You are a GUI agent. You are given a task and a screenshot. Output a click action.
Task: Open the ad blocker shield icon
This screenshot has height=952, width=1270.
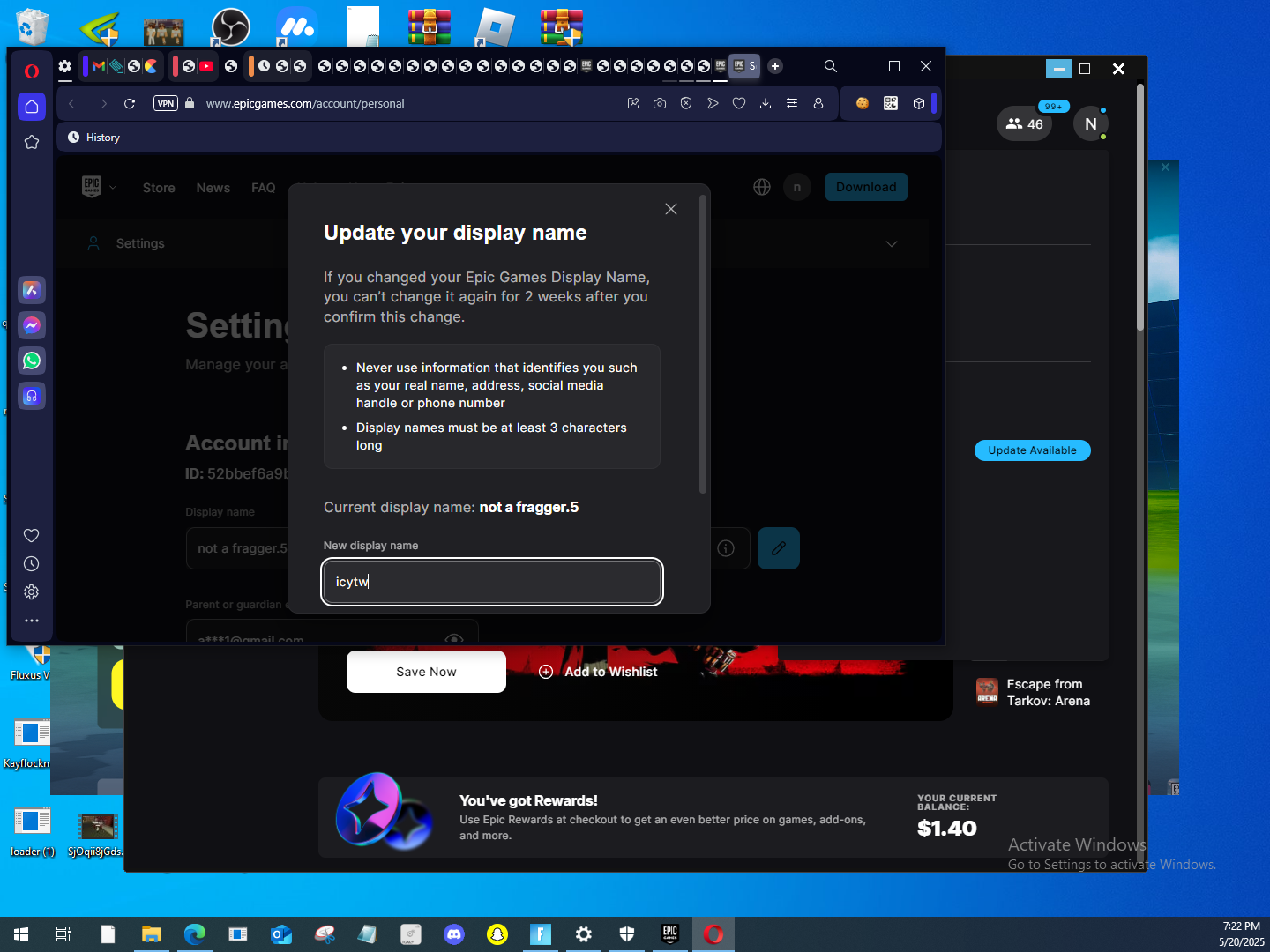(x=686, y=103)
